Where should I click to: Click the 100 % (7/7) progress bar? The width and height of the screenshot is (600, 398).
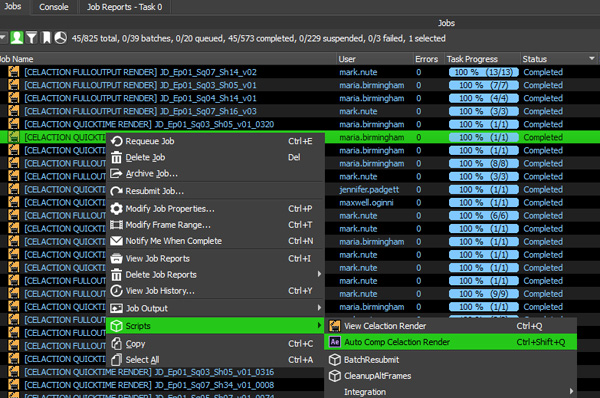pos(484,85)
